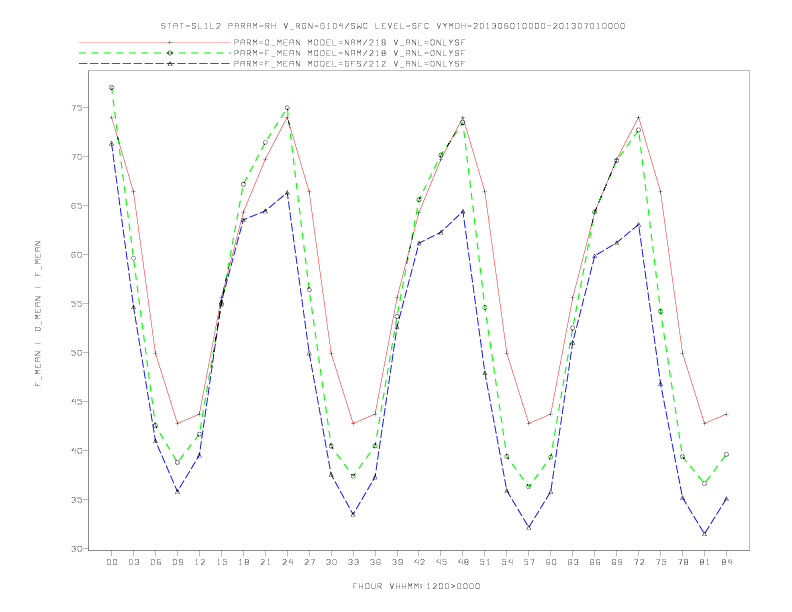Click x-axis tick label 27

pos(309,562)
